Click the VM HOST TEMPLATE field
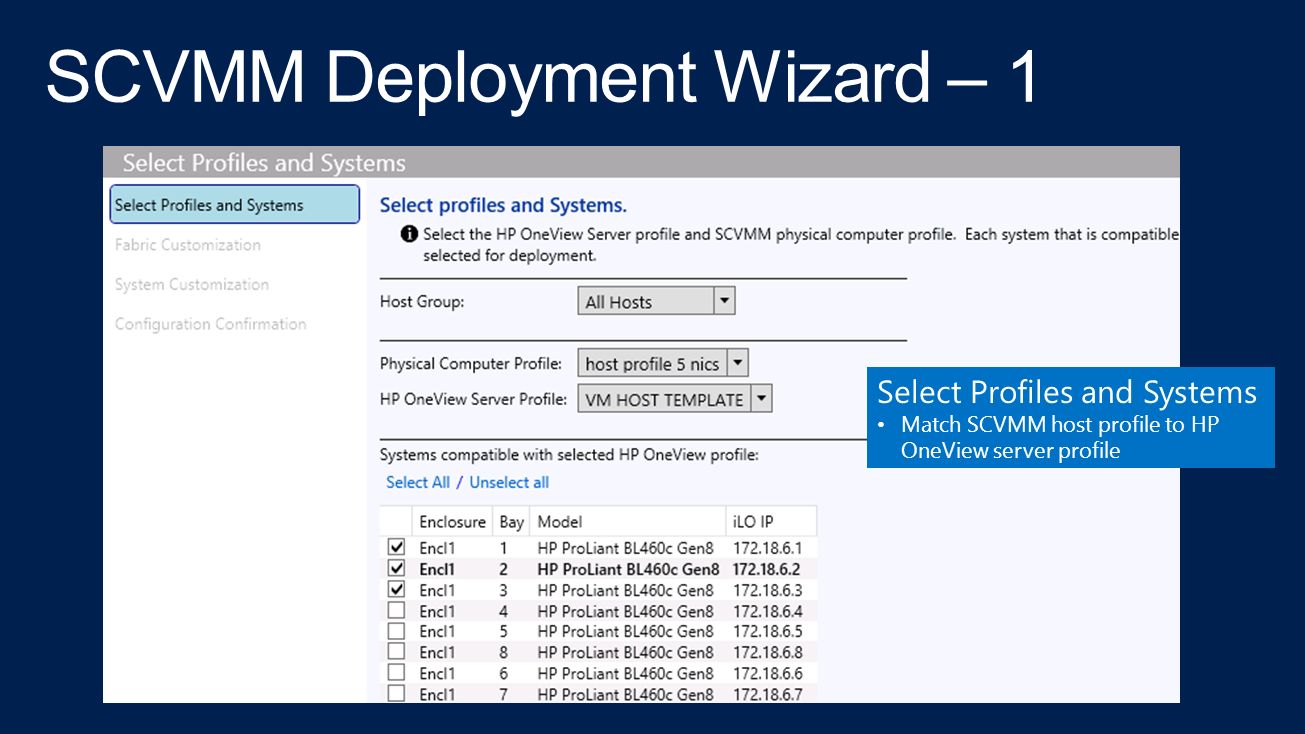 675,399
